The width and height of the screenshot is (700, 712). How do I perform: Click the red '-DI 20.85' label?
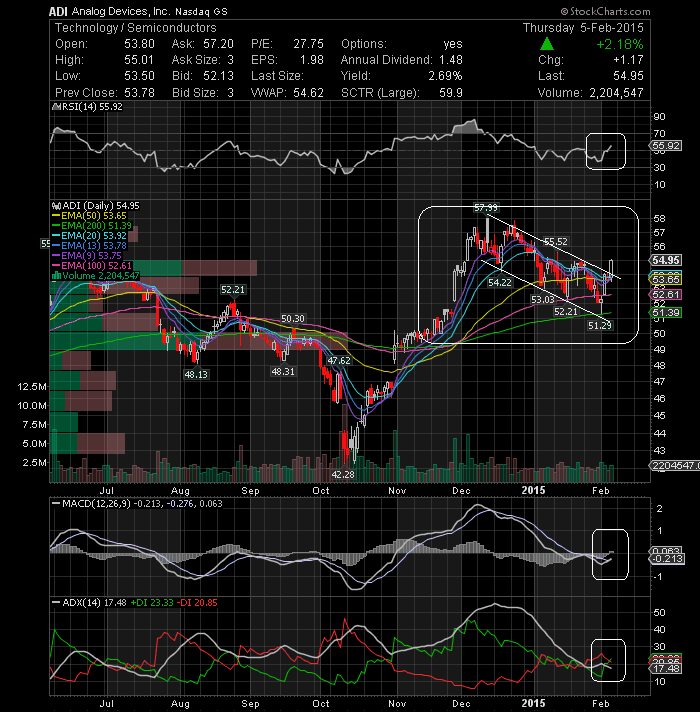pos(197,603)
